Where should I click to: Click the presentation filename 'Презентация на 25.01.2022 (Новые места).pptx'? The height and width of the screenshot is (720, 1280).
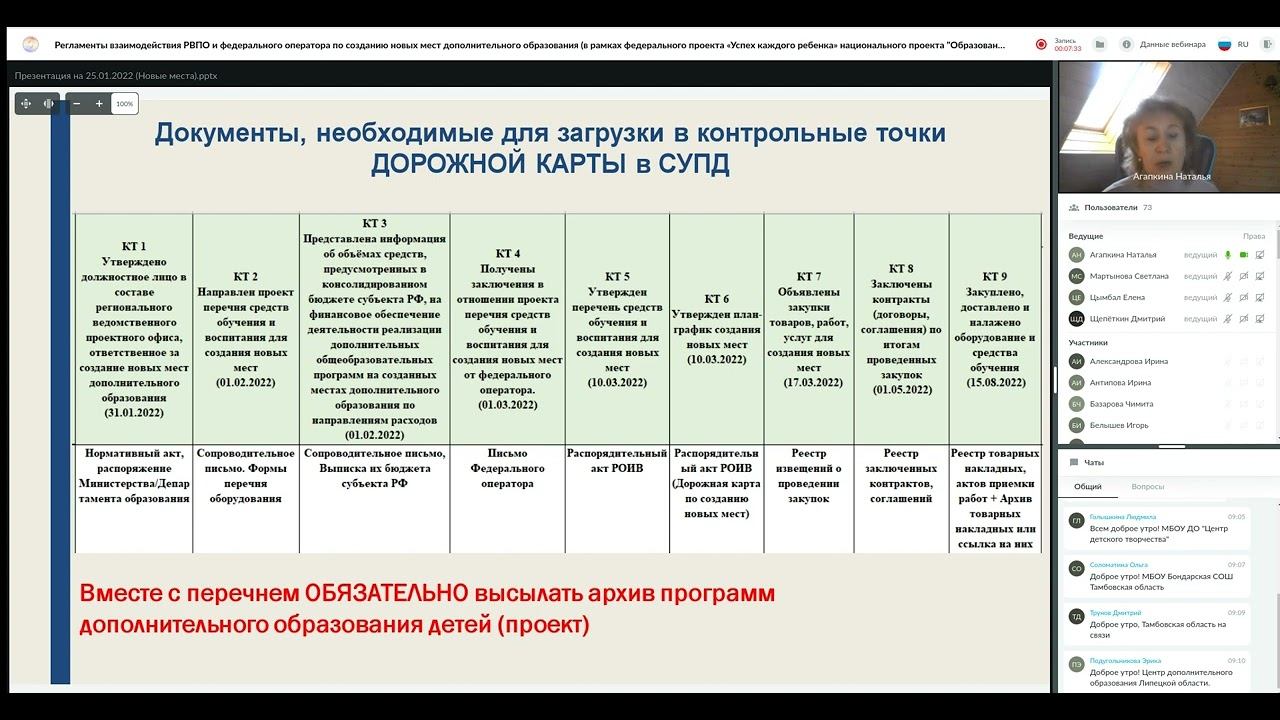(x=116, y=75)
